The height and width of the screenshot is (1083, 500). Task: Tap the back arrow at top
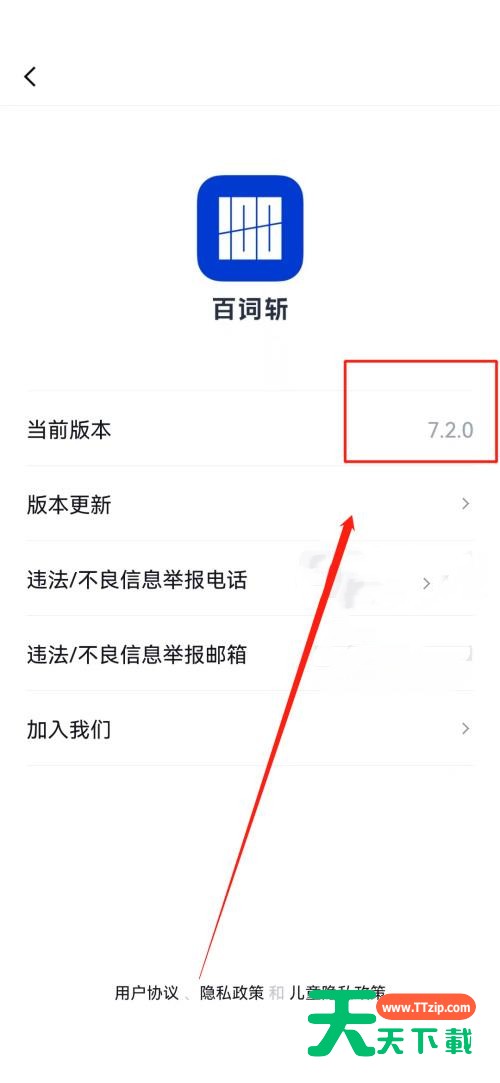pos(30,76)
